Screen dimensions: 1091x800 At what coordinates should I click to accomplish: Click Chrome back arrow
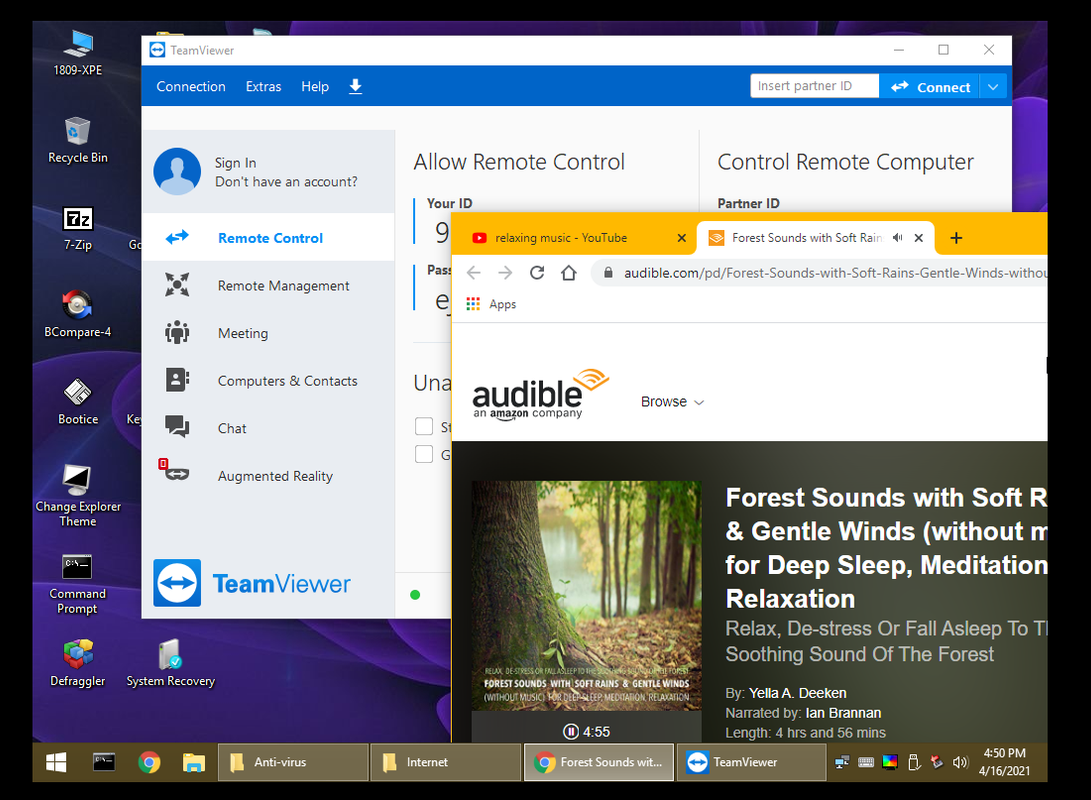pyautogui.click(x=474, y=273)
